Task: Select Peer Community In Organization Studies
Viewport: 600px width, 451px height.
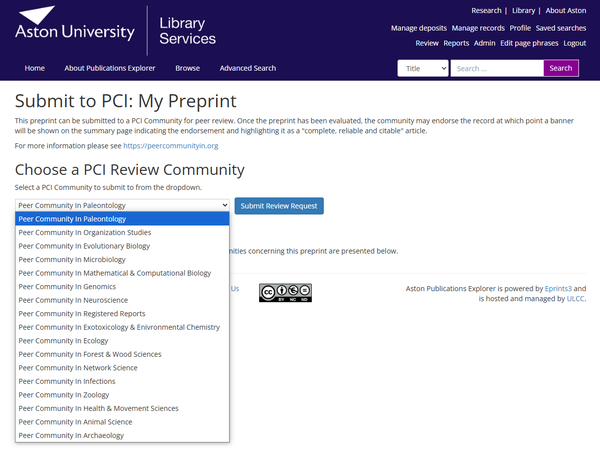Action: point(122,232)
